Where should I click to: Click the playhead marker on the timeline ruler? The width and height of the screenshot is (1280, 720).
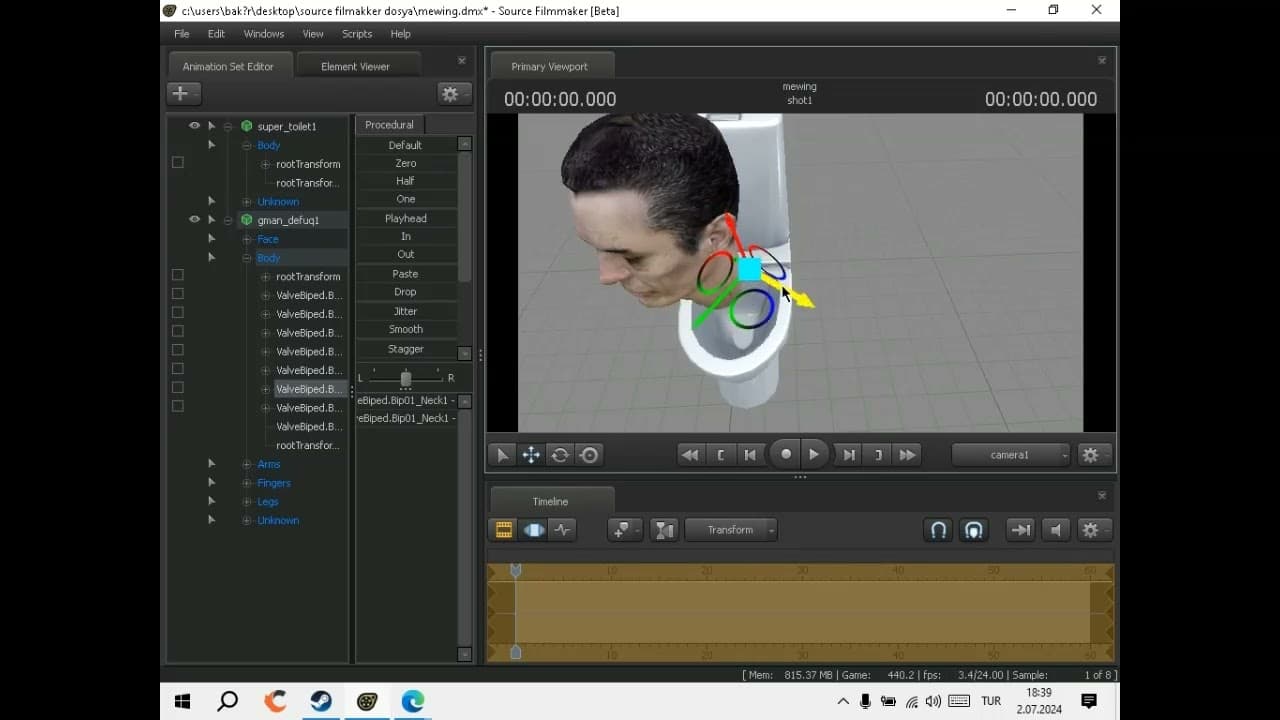[516, 570]
